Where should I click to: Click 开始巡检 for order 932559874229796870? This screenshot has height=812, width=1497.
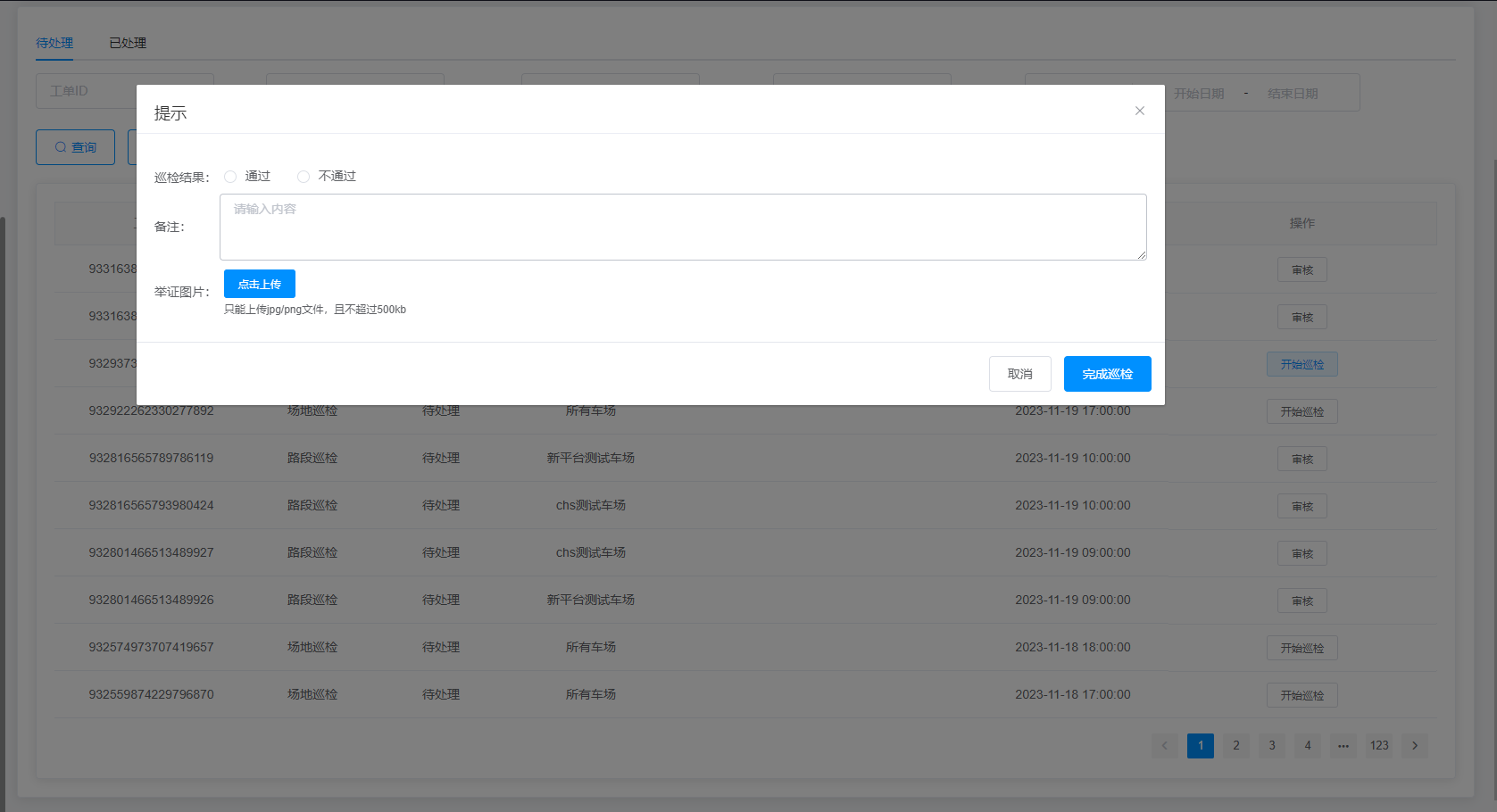pos(1302,695)
